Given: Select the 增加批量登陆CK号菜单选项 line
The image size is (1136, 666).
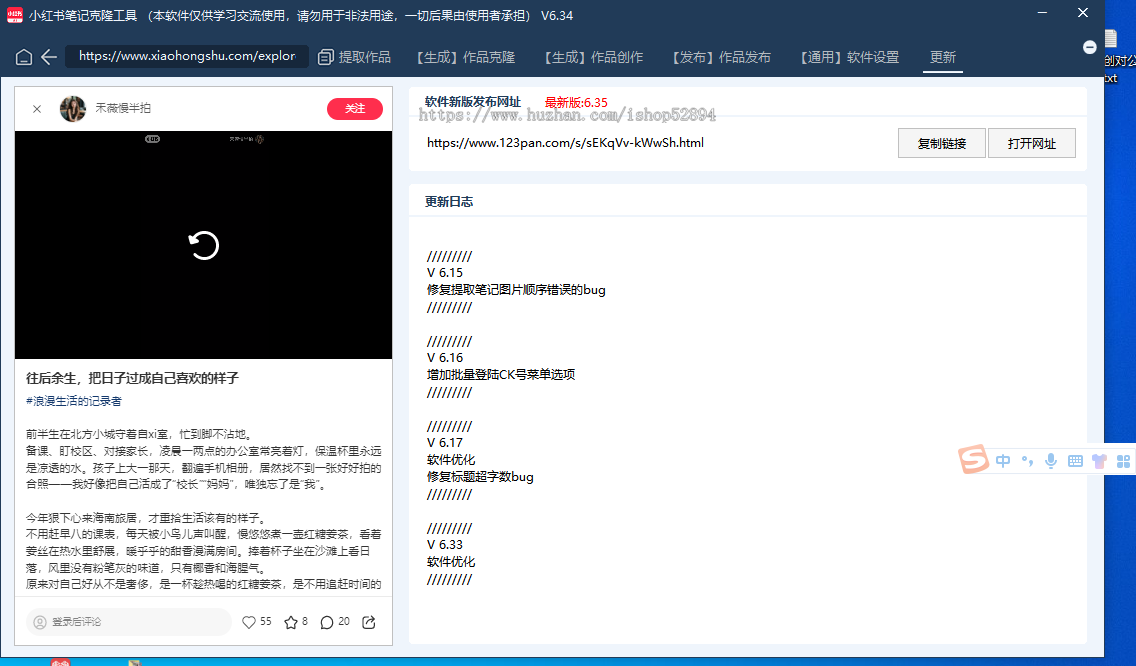Looking at the screenshot, I should [501, 375].
